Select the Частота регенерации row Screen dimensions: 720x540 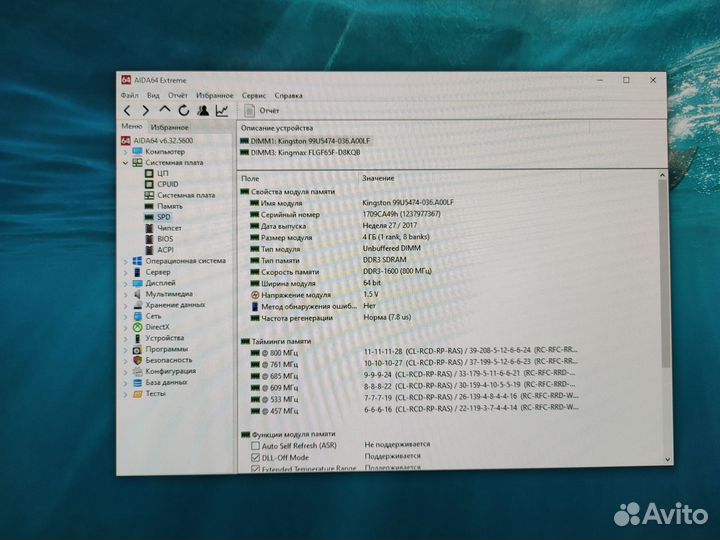click(331, 318)
